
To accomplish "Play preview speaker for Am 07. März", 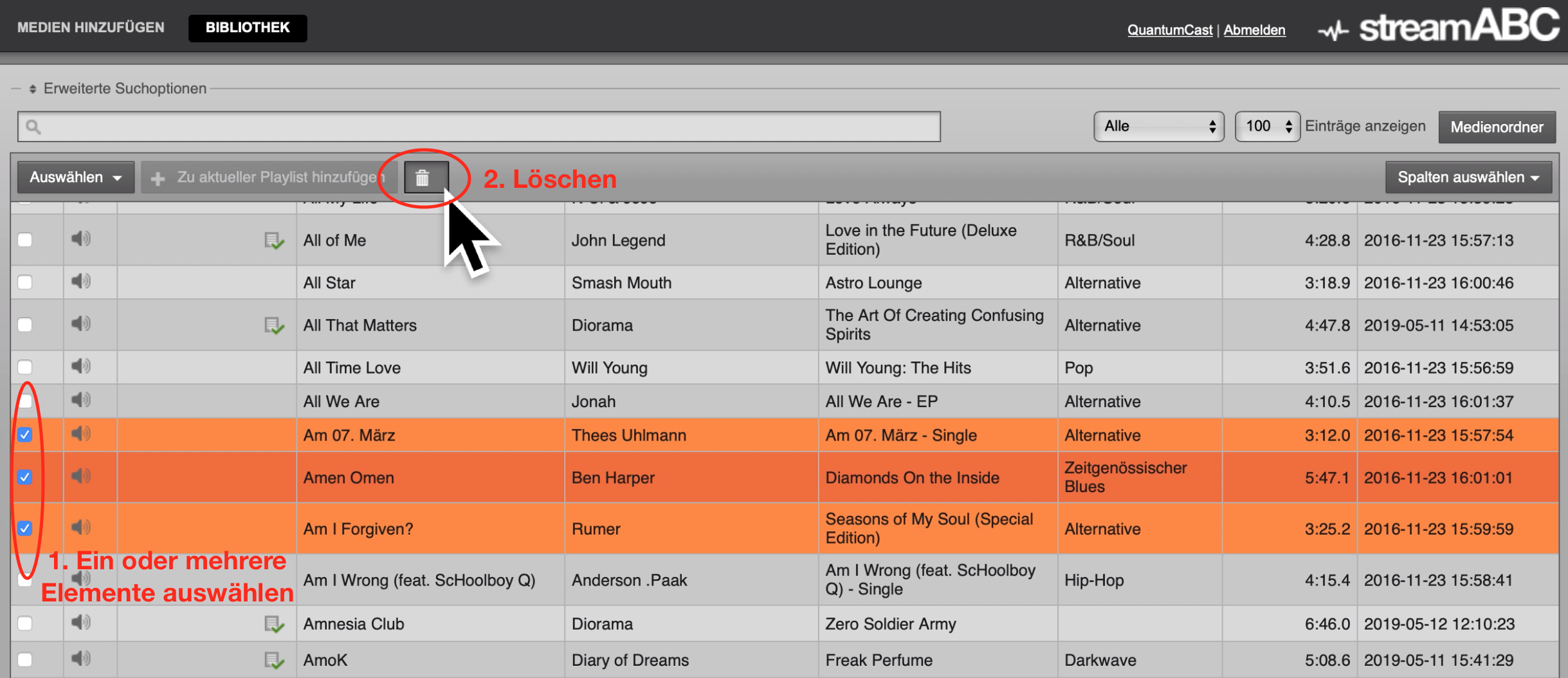I will pyautogui.click(x=81, y=434).
